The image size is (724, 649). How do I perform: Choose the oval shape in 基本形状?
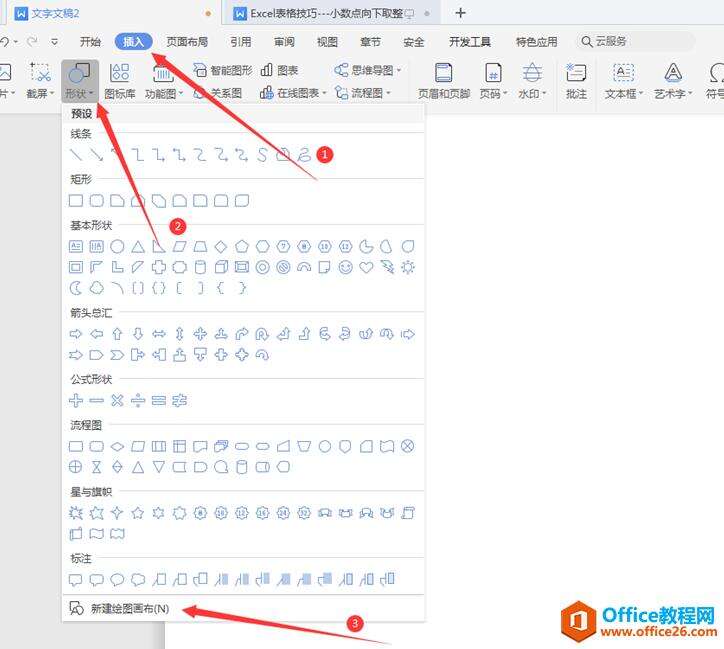tap(117, 246)
